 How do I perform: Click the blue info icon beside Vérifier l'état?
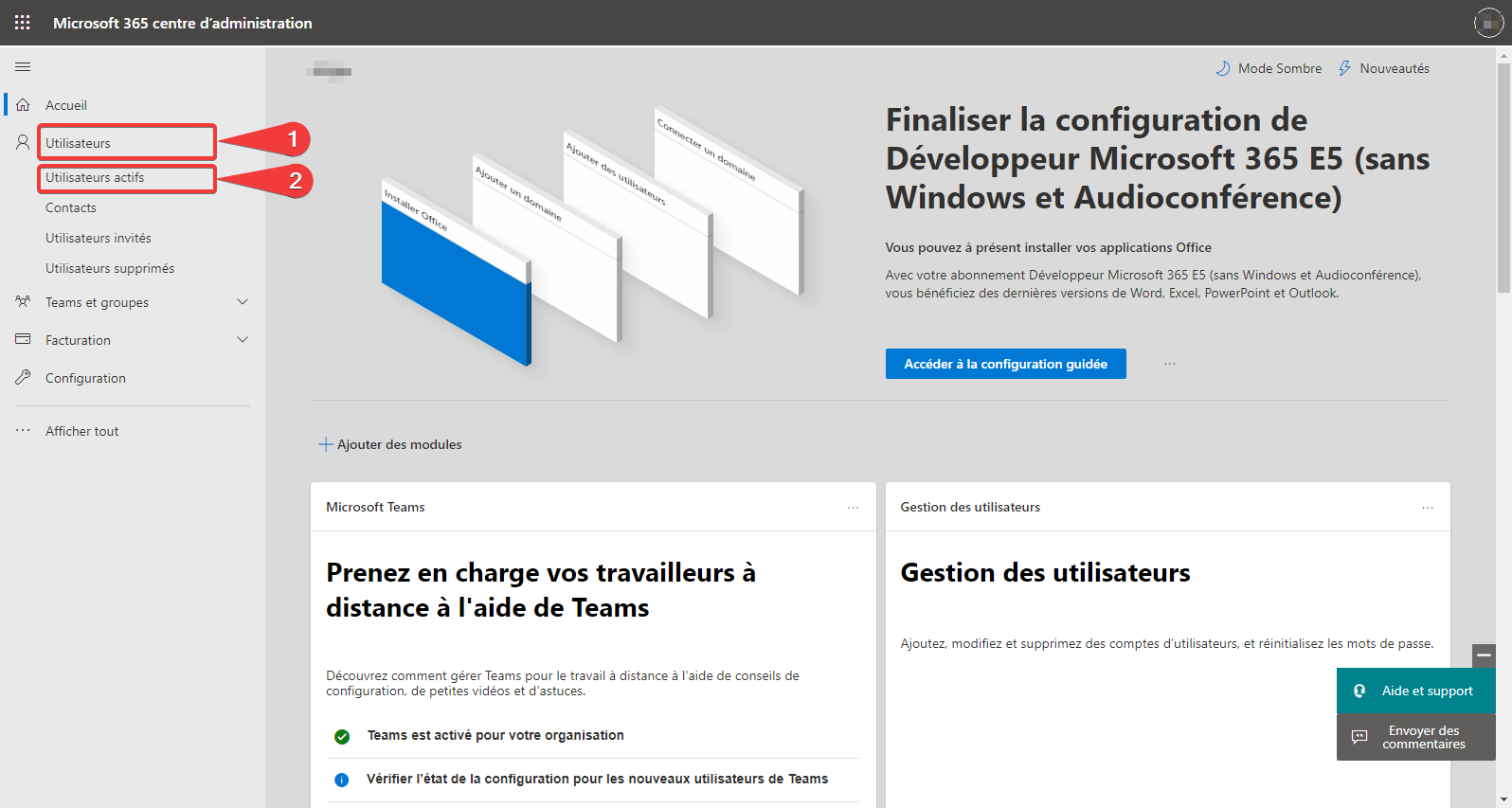pos(342,780)
